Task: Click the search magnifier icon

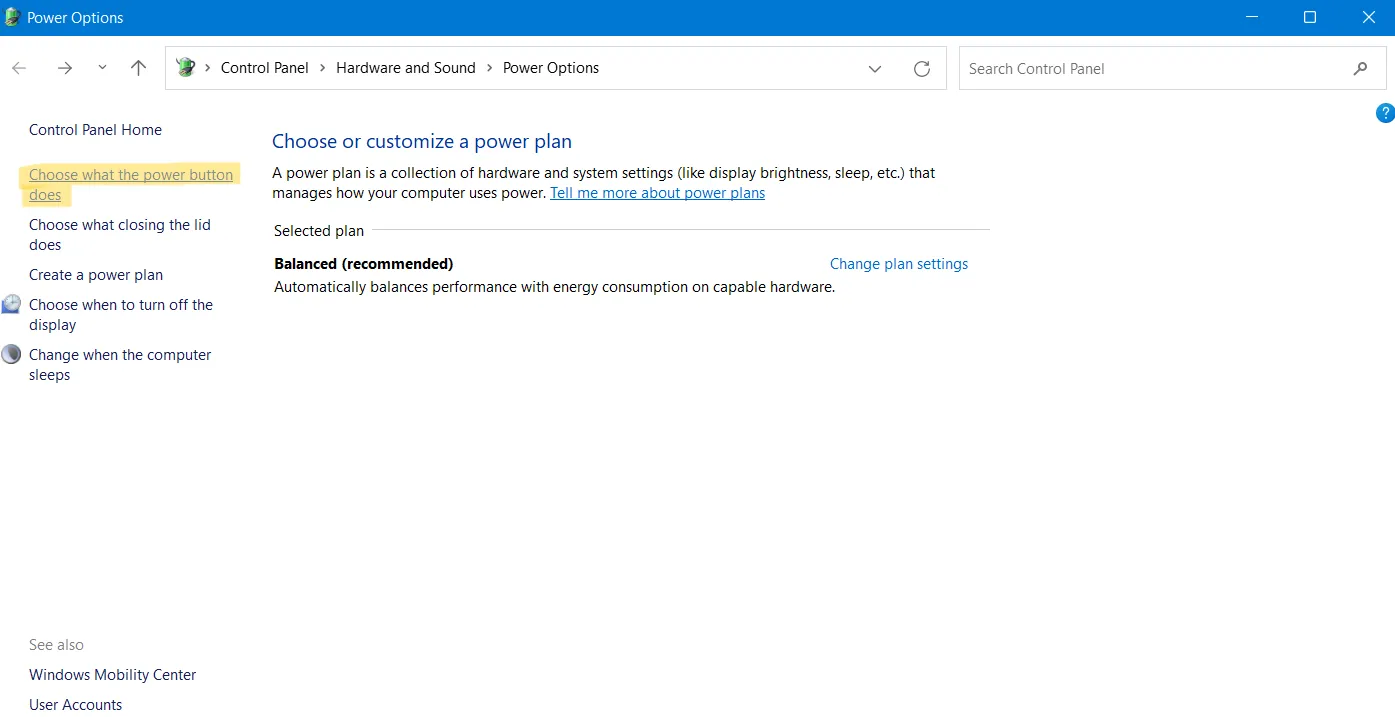Action: pos(1360,68)
